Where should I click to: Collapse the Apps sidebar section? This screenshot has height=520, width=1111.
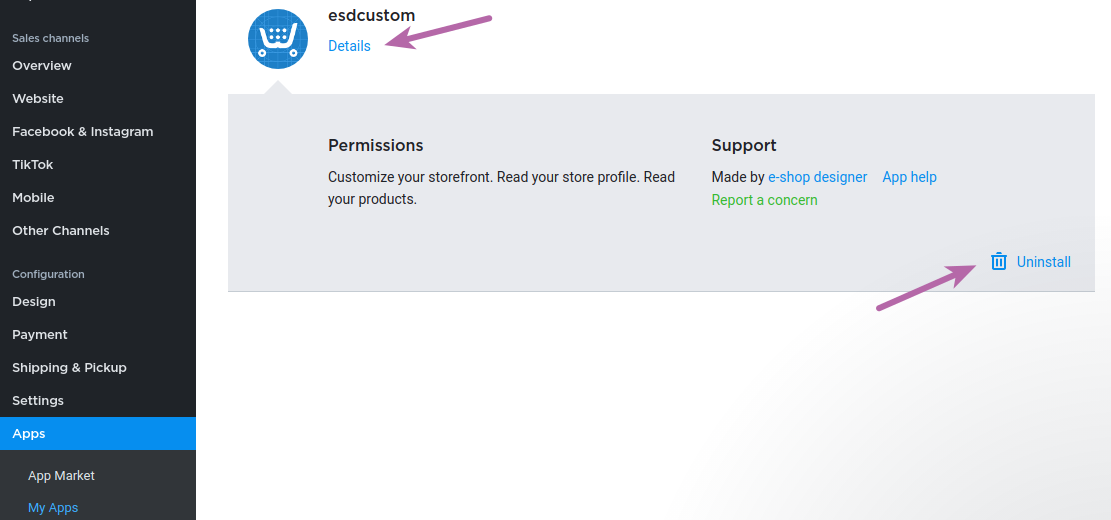(x=98, y=434)
